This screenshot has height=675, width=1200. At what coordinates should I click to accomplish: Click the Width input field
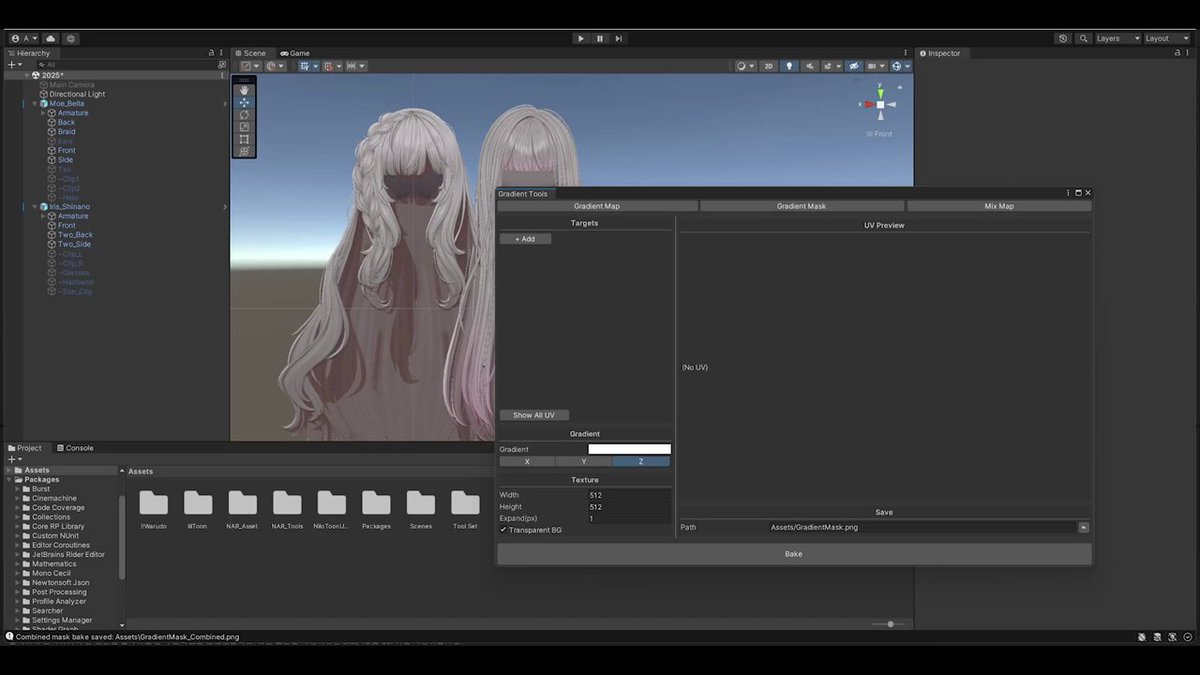(629, 495)
